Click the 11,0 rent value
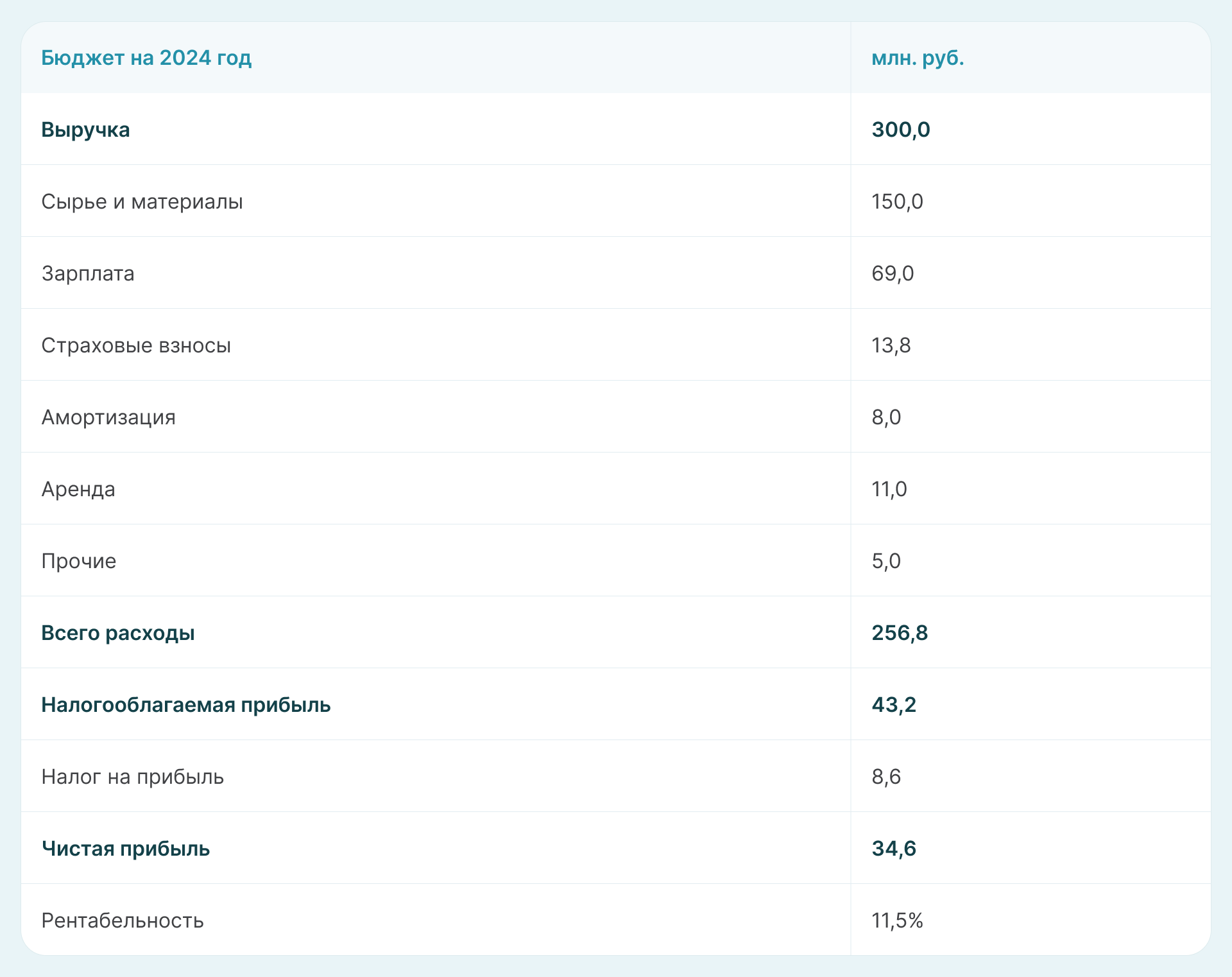Screen dimensions: 1232x977 point(889,489)
